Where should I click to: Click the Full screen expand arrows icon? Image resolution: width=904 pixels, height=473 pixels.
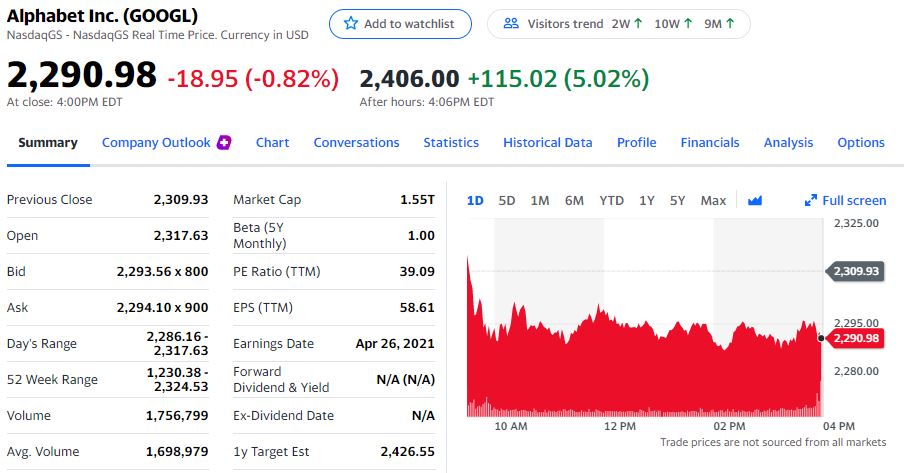(x=811, y=201)
